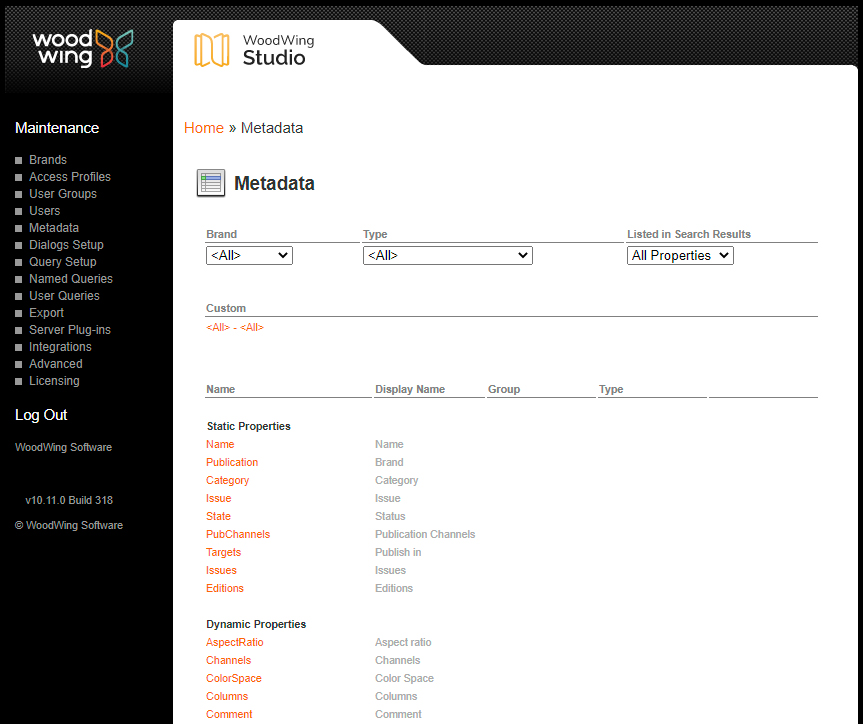Open the Type filter dropdown

click(447, 255)
